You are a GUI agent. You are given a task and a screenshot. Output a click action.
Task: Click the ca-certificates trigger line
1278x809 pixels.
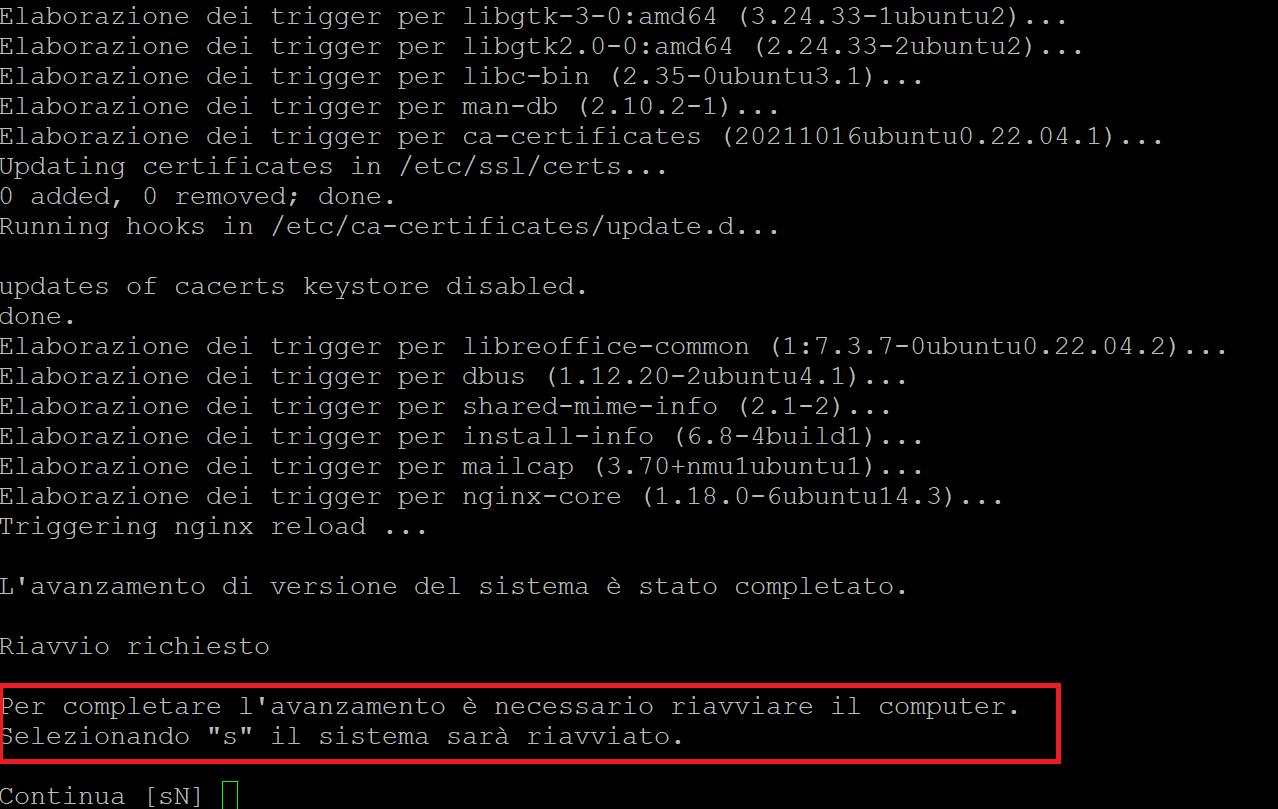[x=582, y=136]
